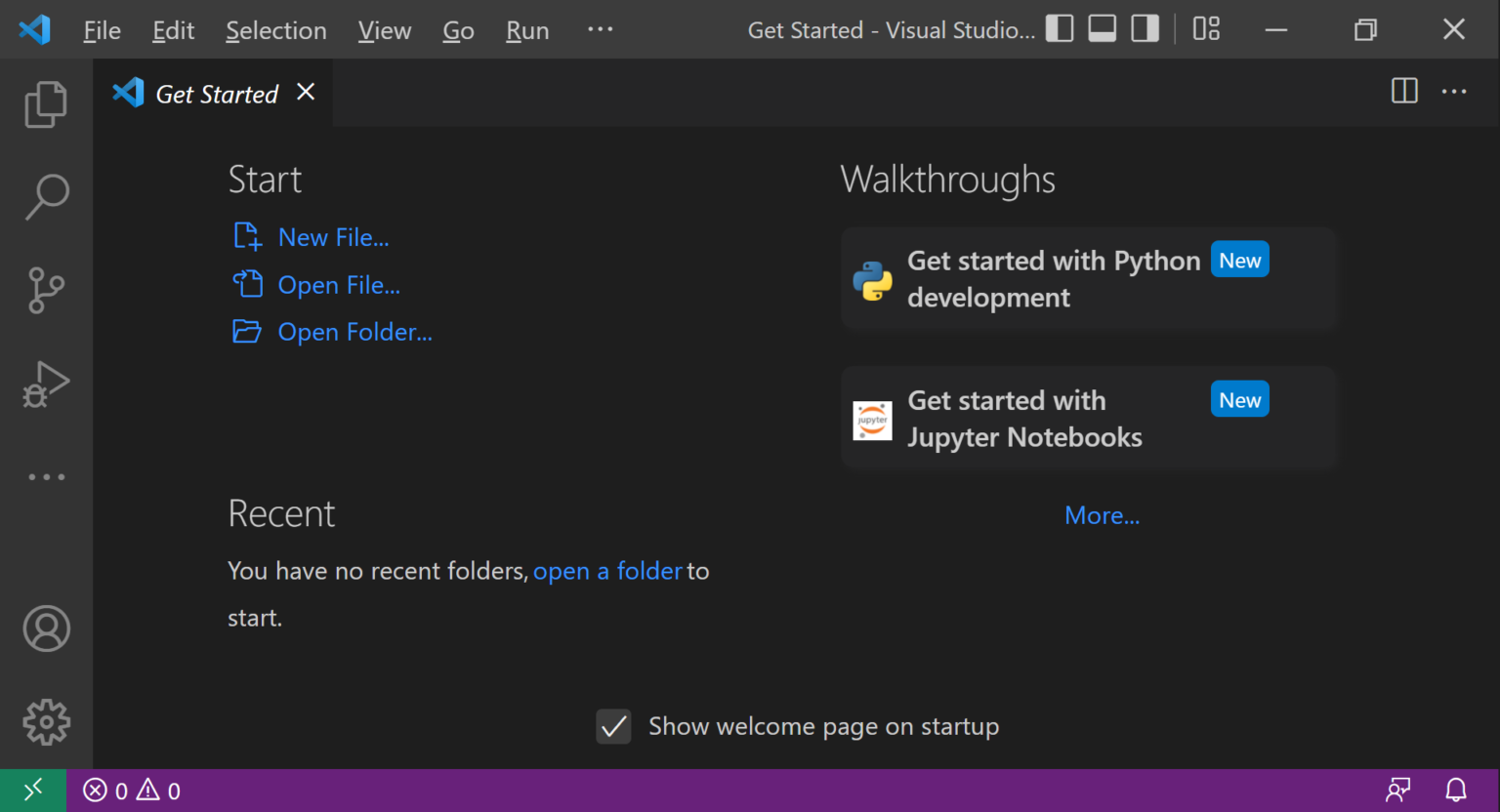The height and width of the screenshot is (812, 1500).
Task: Toggle the bottom panel layout button
Action: tap(1103, 29)
